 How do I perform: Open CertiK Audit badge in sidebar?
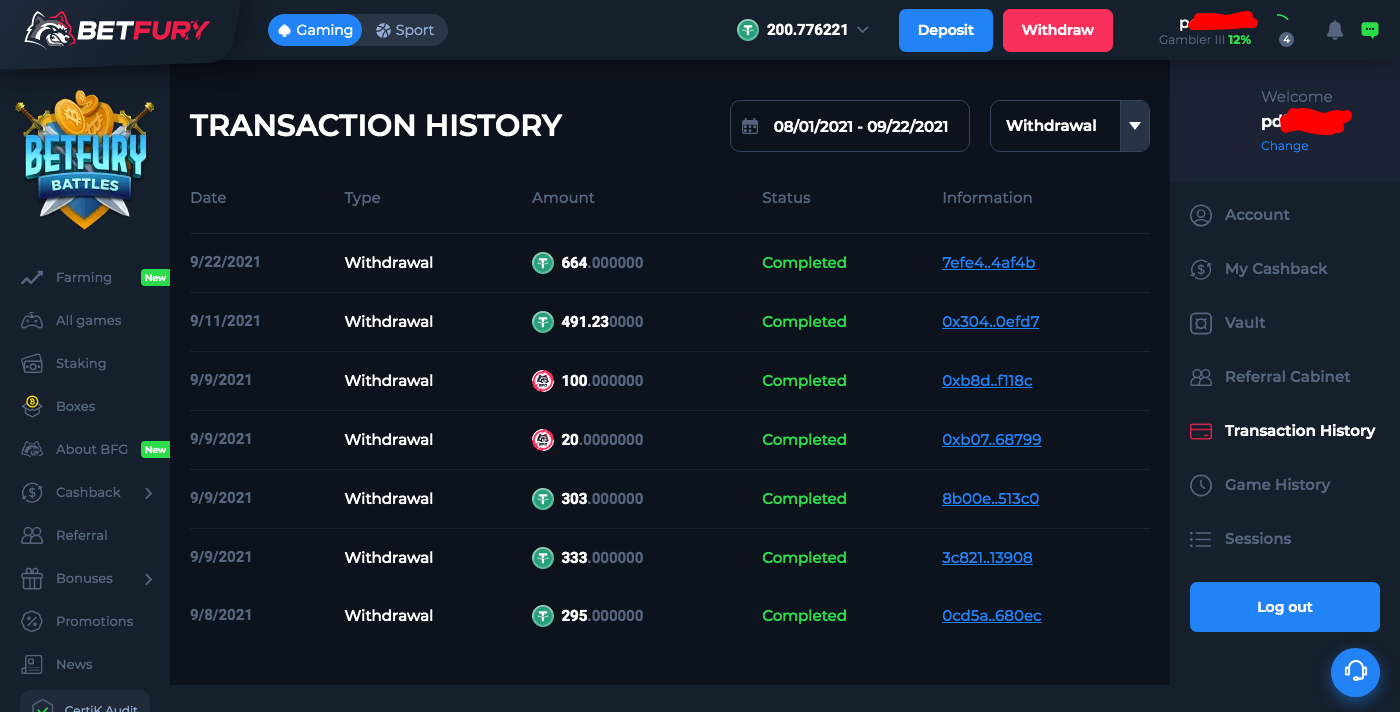coord(85,702)
